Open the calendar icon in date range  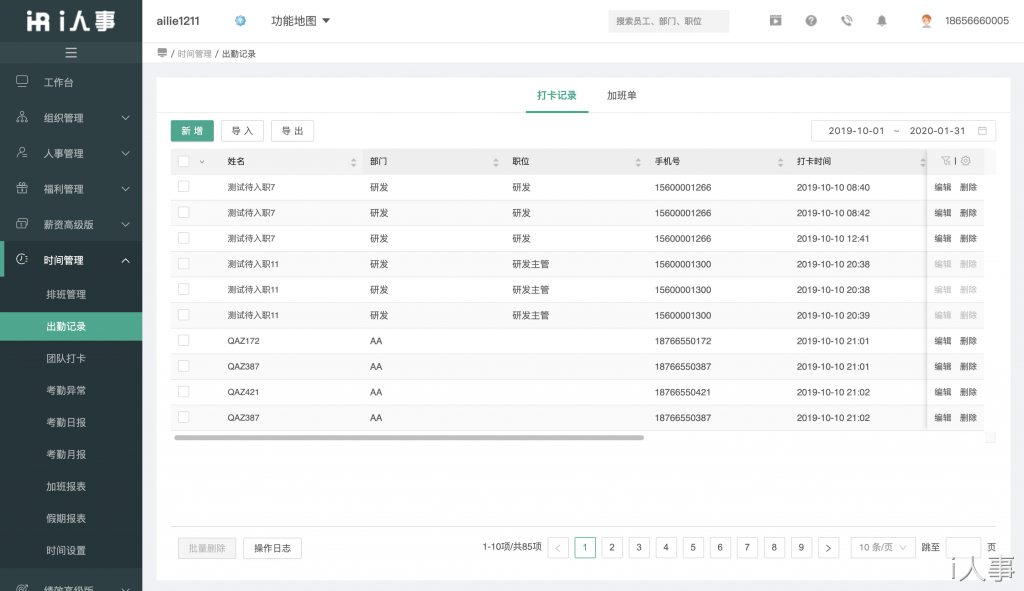click(x=982, y=131)
